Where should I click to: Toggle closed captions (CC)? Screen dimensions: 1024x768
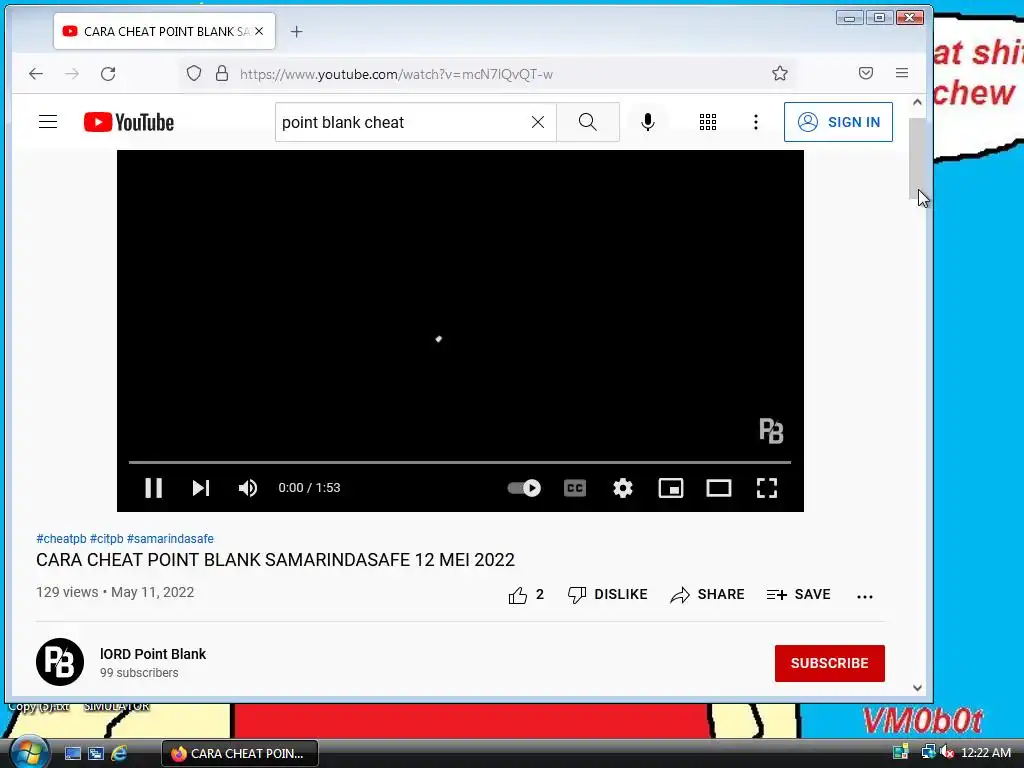click(x=575, y=488)
